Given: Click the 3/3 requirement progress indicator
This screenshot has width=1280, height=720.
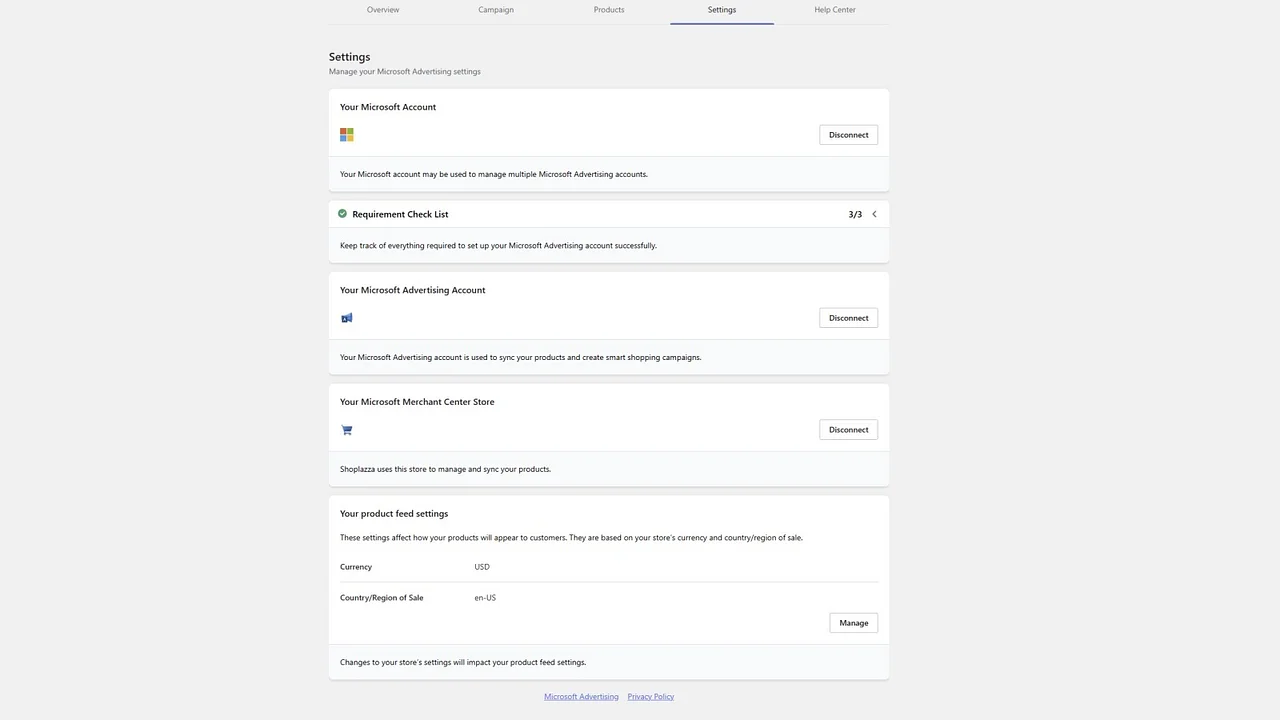Looking at the screenshot, I should [x=855, y=213].
